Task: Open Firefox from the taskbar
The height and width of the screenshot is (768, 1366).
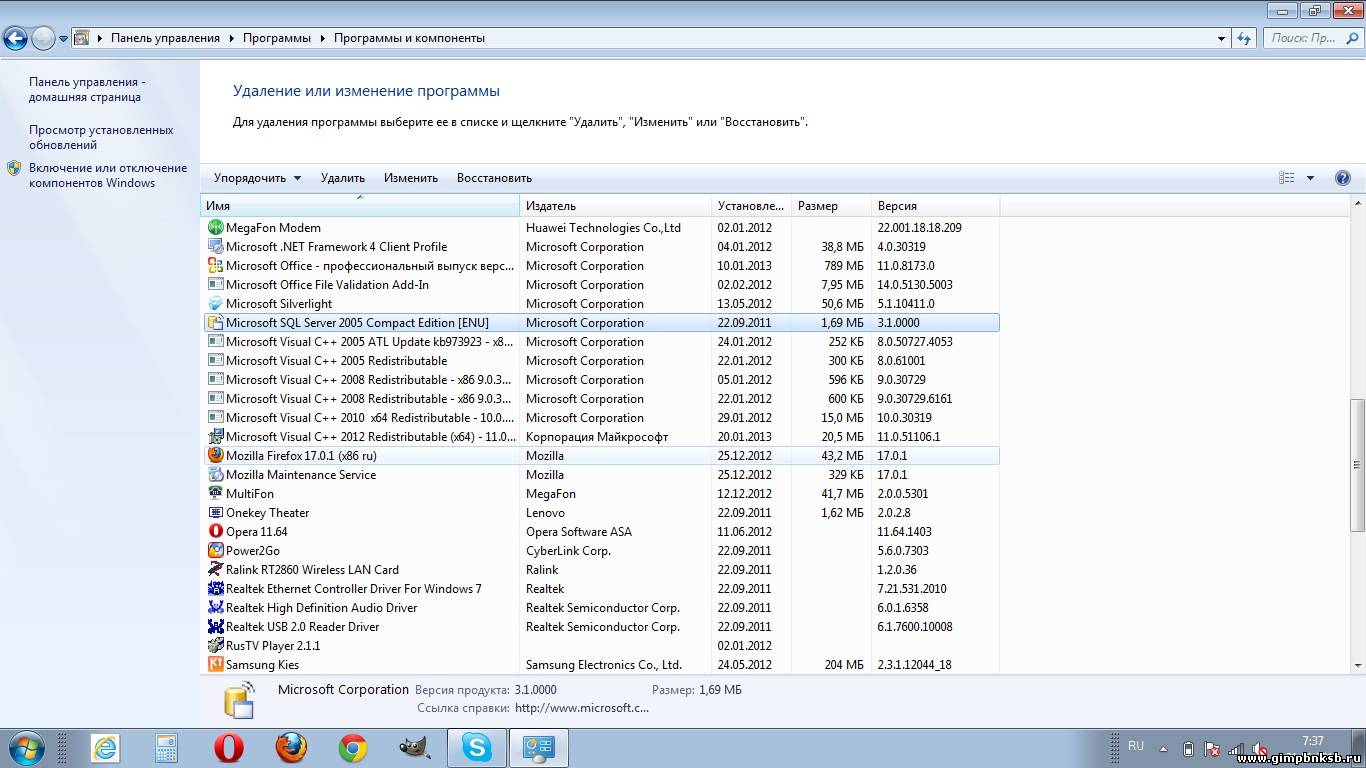Action: 291,748
